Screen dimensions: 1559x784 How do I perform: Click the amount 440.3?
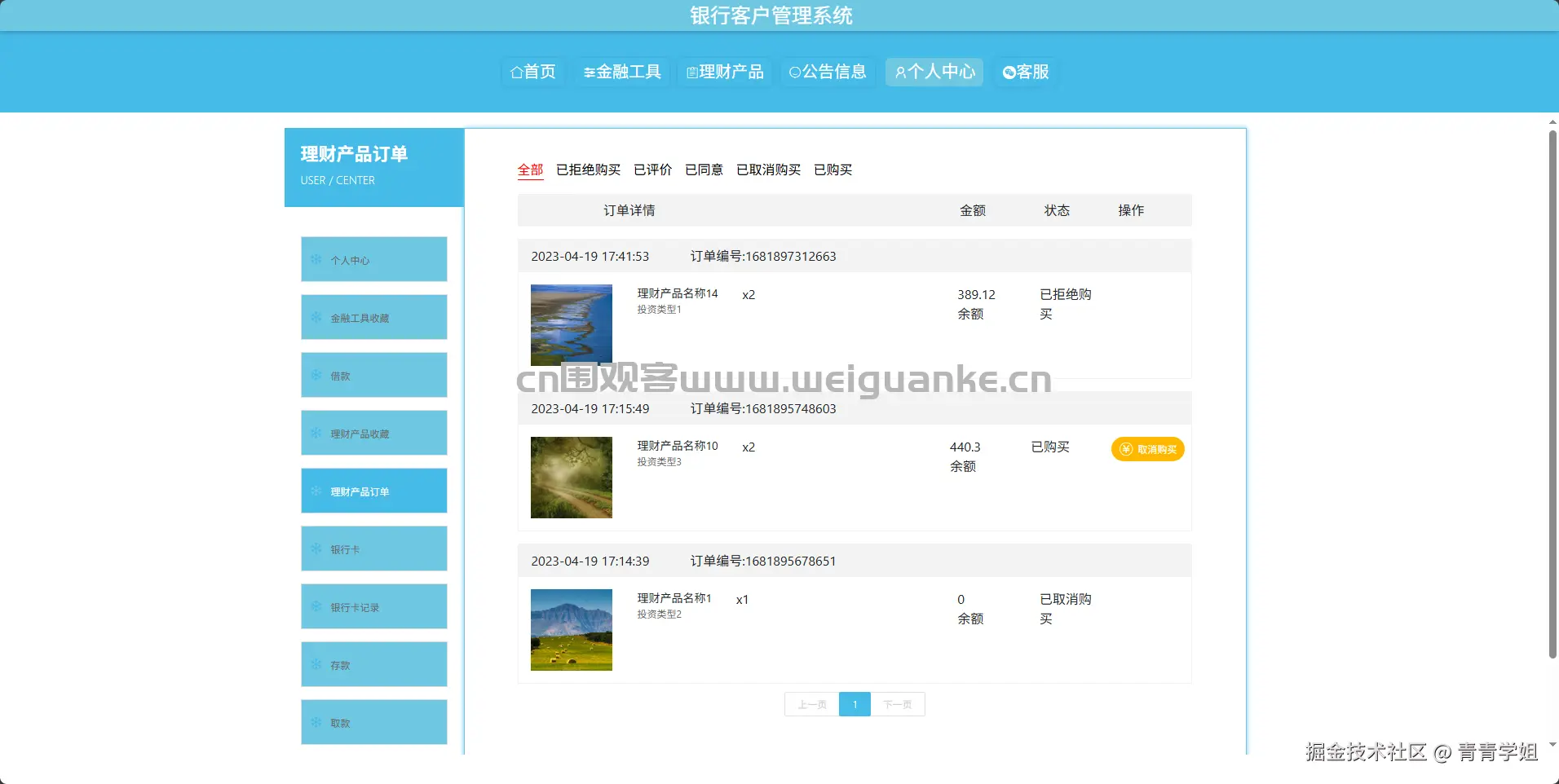(965, 447)
